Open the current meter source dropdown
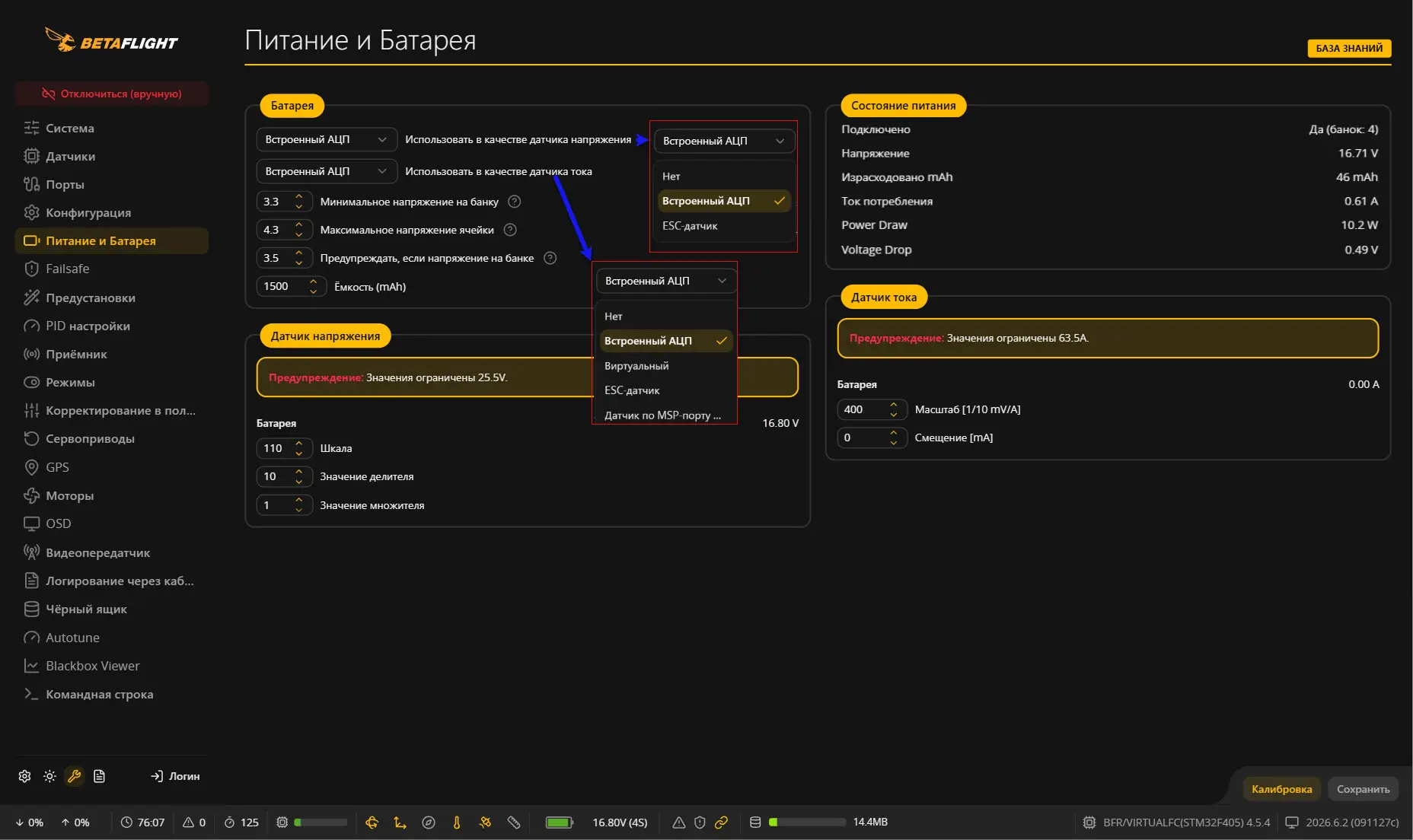Viewport: 1413px width, 840px height. [x=327, y=172]
